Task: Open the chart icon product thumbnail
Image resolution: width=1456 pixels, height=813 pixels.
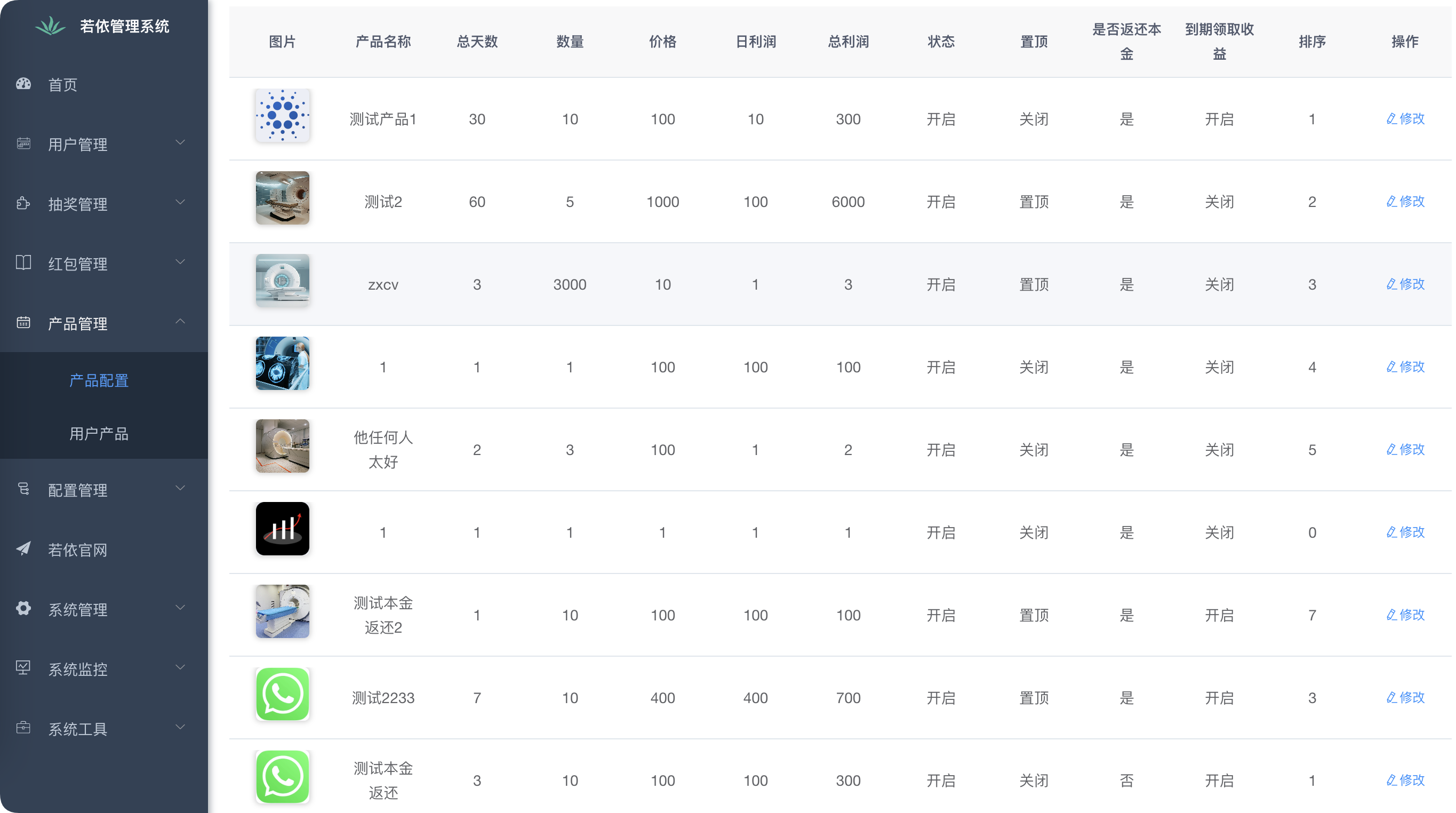Action: coord(282,529)
